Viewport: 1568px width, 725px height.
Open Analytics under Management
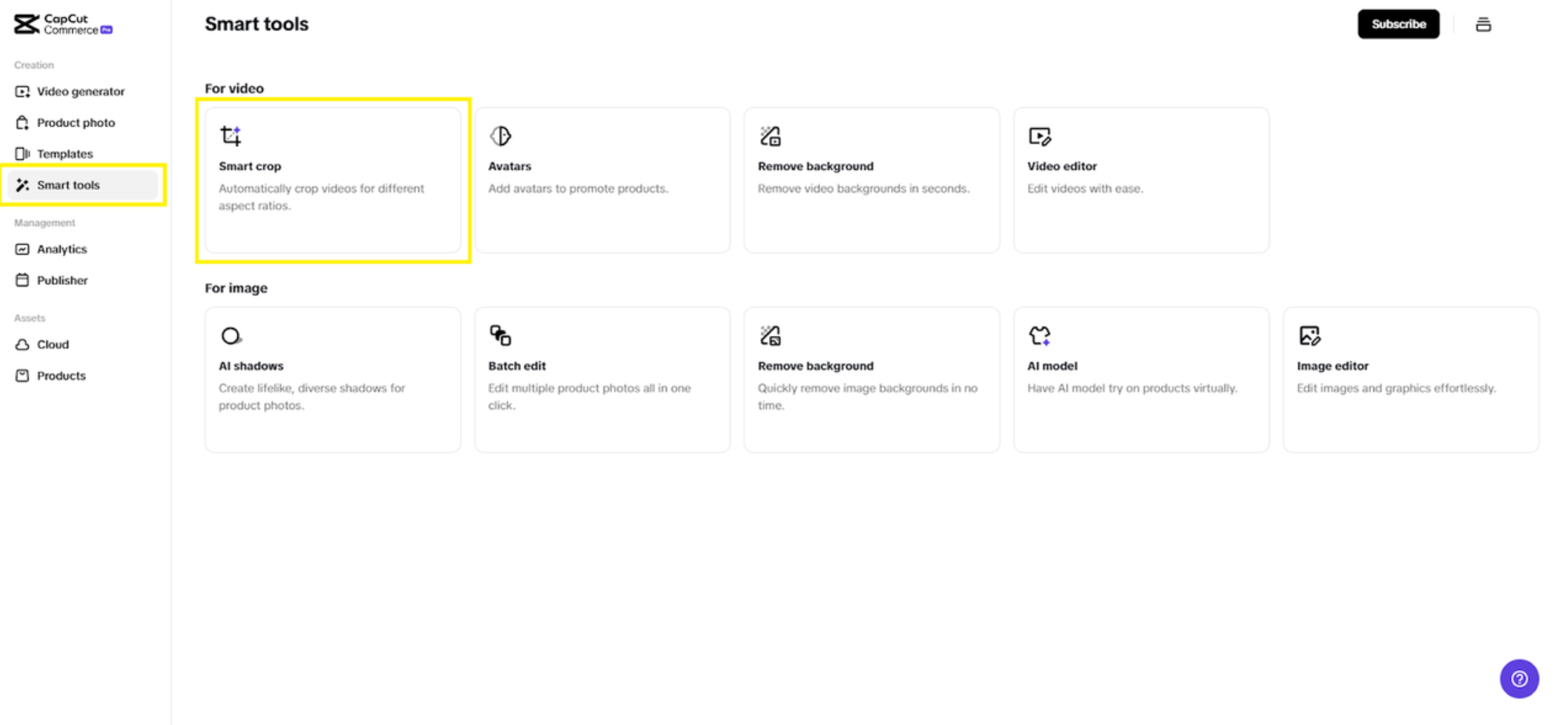click(62, 249)
